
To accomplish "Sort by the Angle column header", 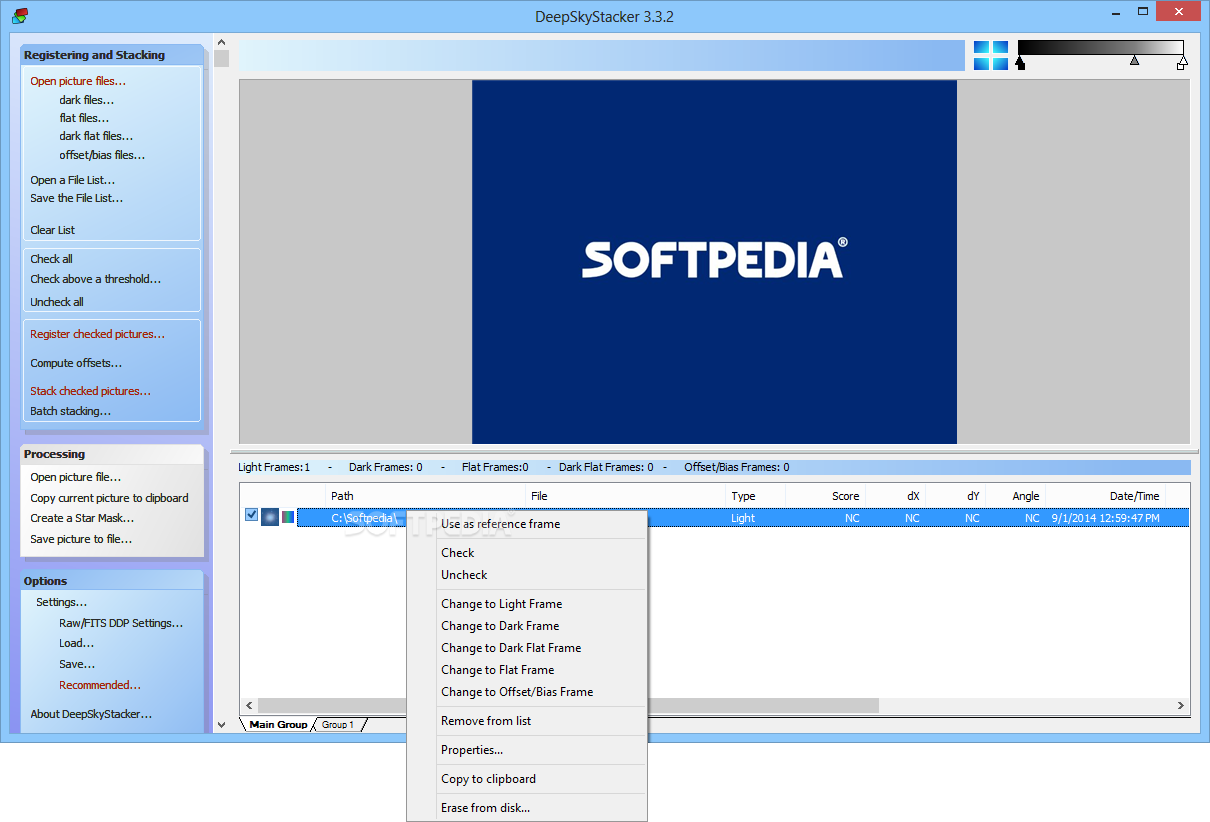I will (x=1016, y=496).
